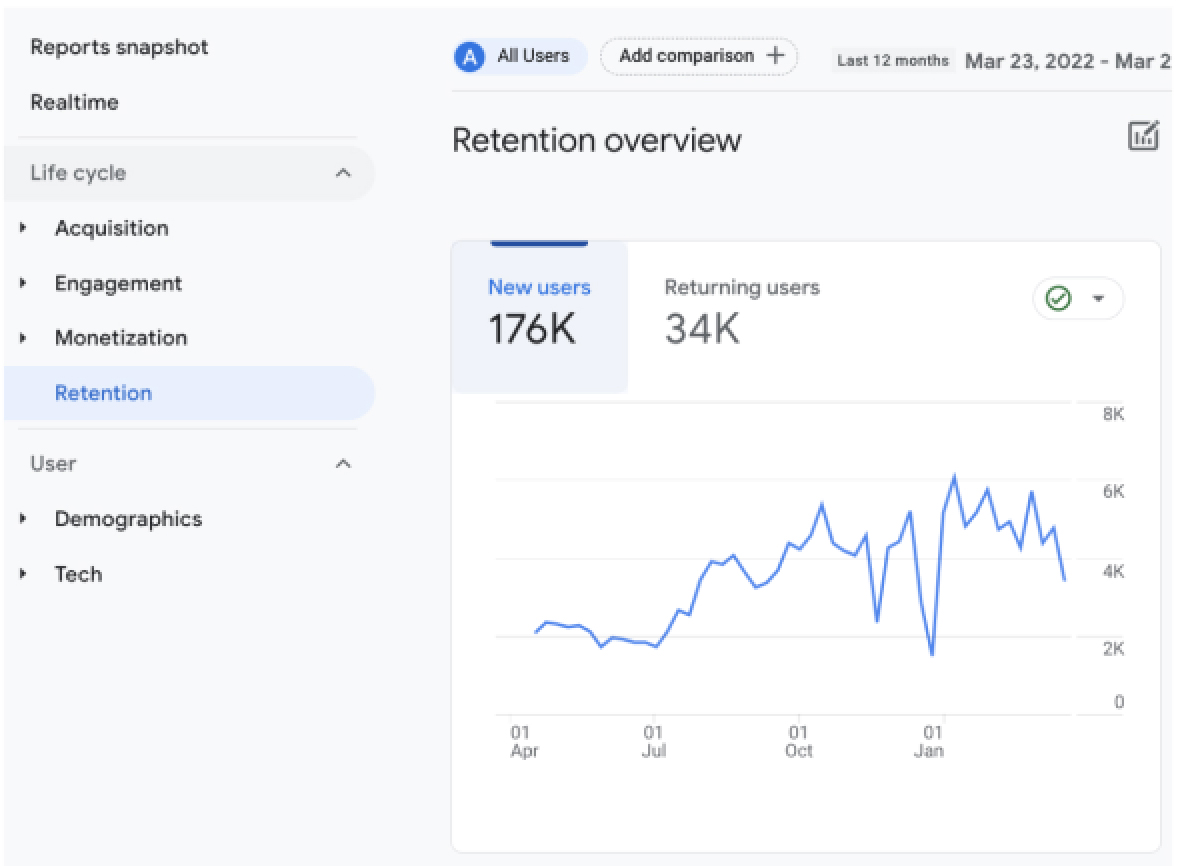
Task: Collapse the Life cycle section chevron
Action: click(x=343, y=173)
